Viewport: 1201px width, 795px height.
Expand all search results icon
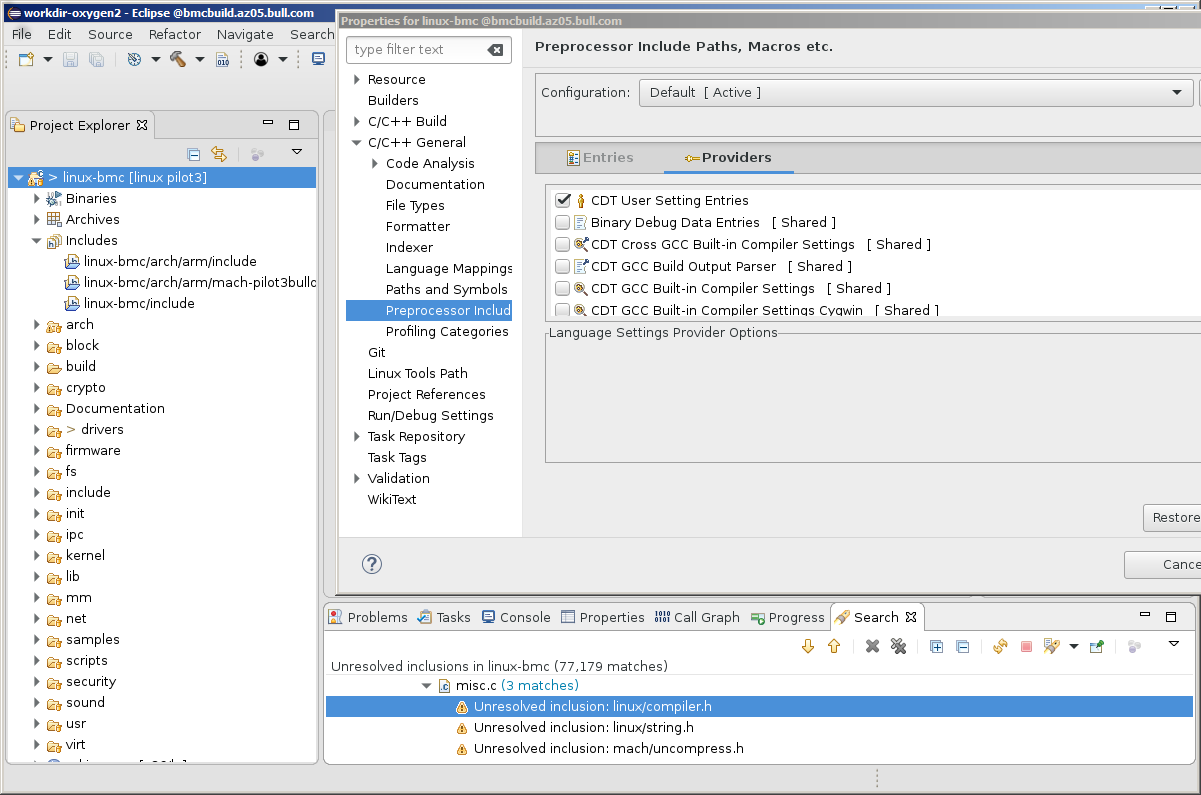click(936, 646)
